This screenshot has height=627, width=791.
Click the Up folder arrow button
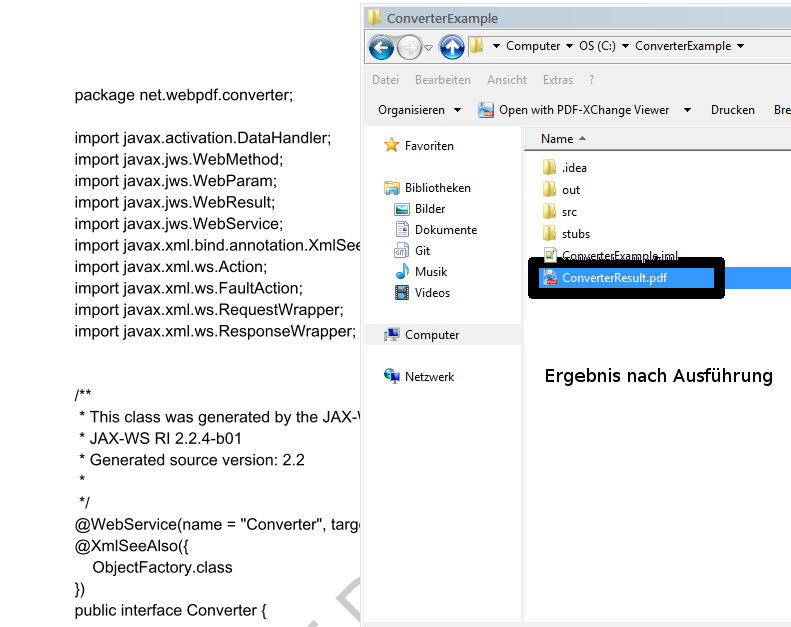[452, 47]
